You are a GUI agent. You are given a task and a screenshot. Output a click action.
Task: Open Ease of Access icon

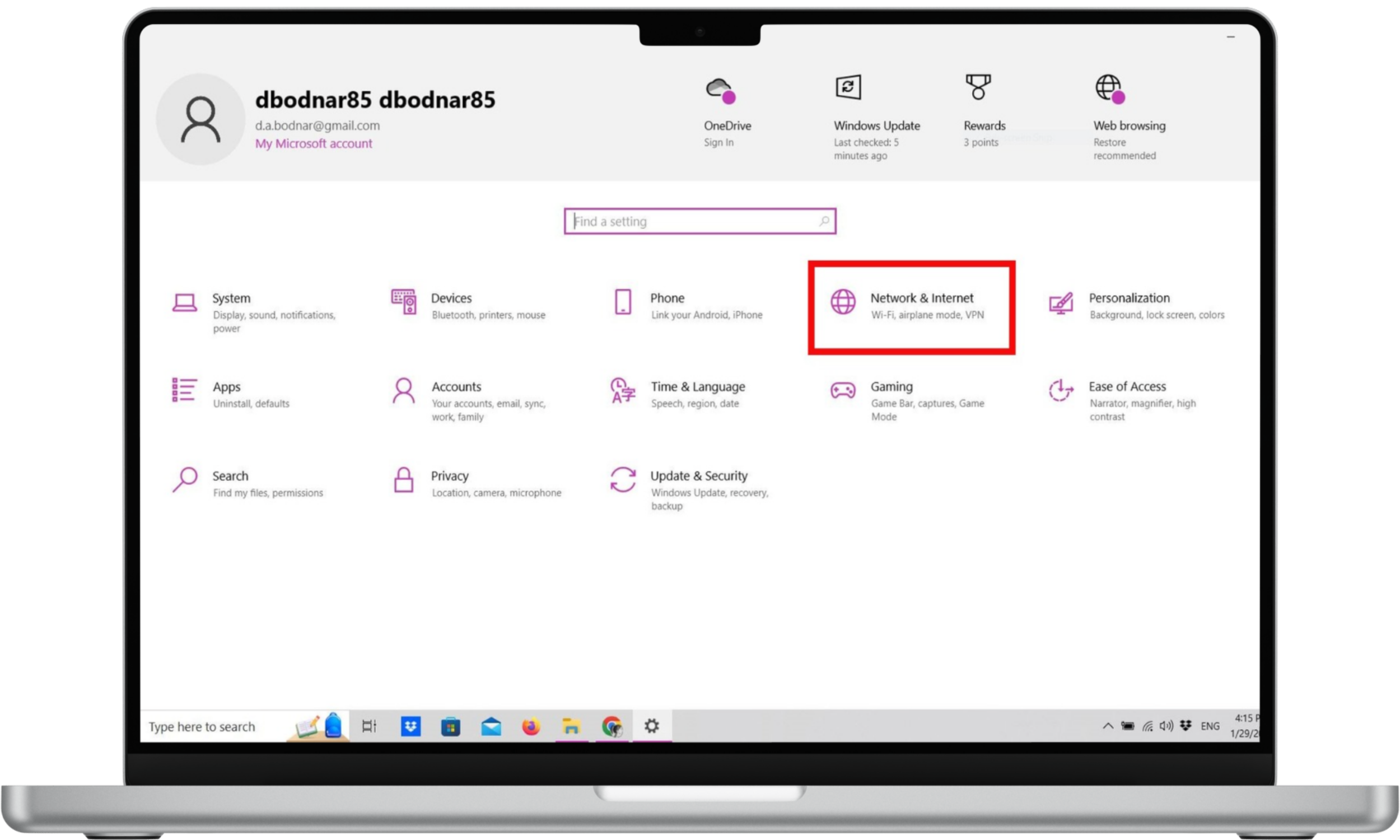pyautogui.click(x=1061, y=390)
